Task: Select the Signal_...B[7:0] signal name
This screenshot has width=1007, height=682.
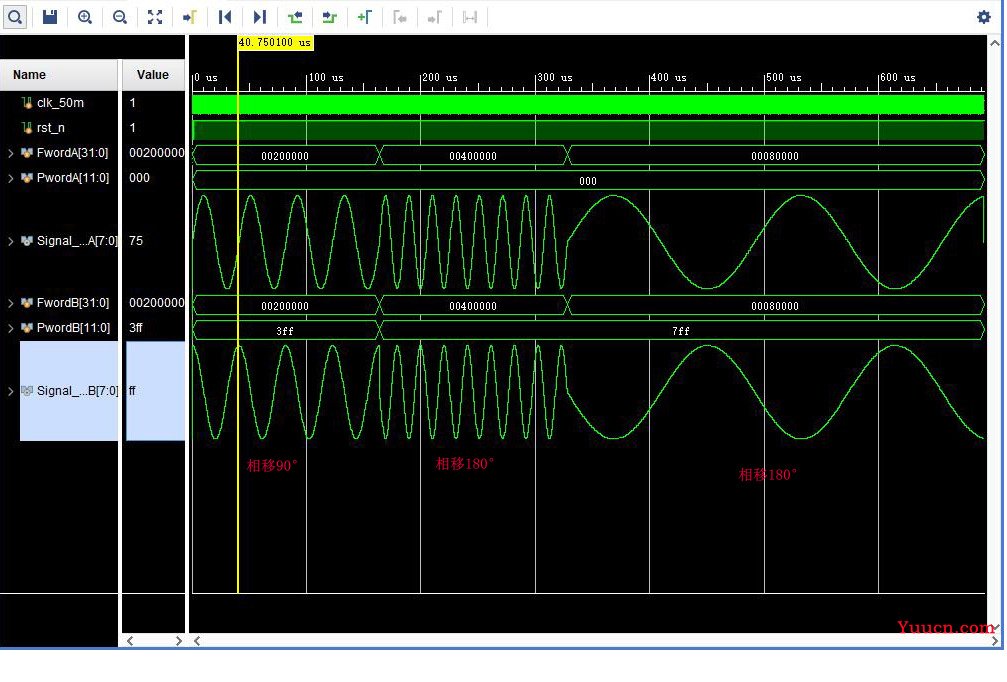Action: tap(77, 390)
